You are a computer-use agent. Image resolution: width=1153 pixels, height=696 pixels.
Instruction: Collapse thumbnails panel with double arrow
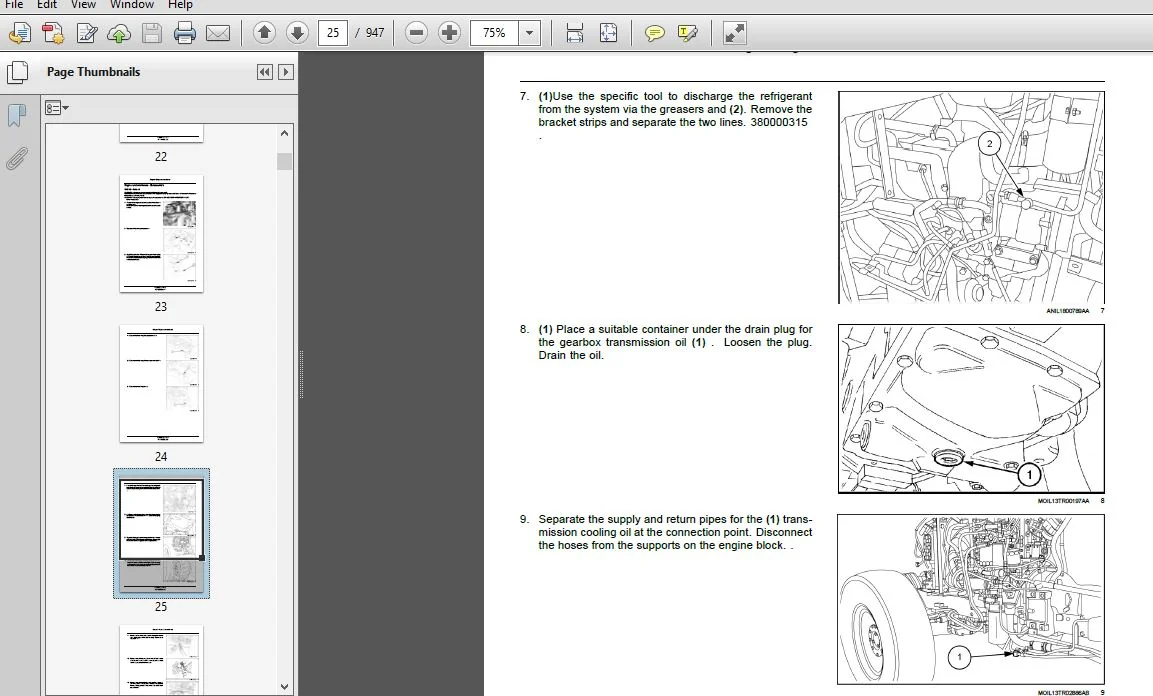[x=265, y=72]
